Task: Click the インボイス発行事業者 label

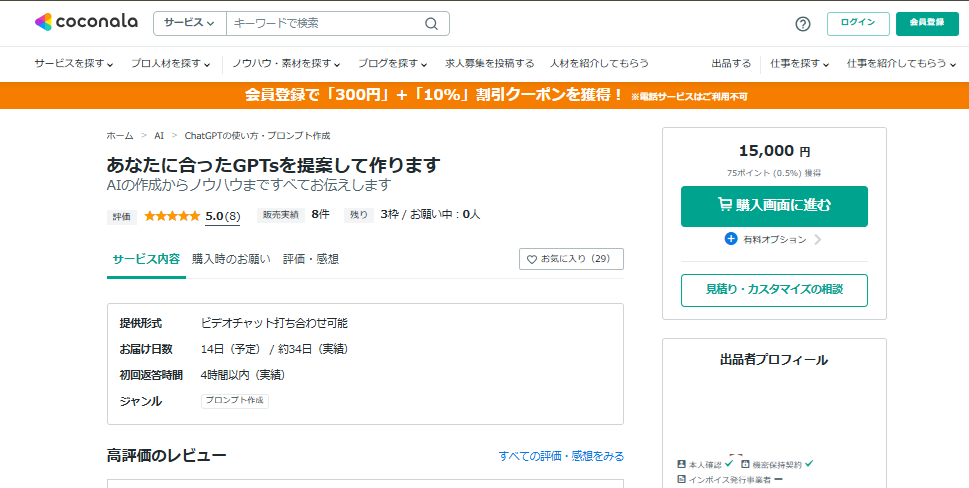Action: pyautogui.click(x=730, y=479)
